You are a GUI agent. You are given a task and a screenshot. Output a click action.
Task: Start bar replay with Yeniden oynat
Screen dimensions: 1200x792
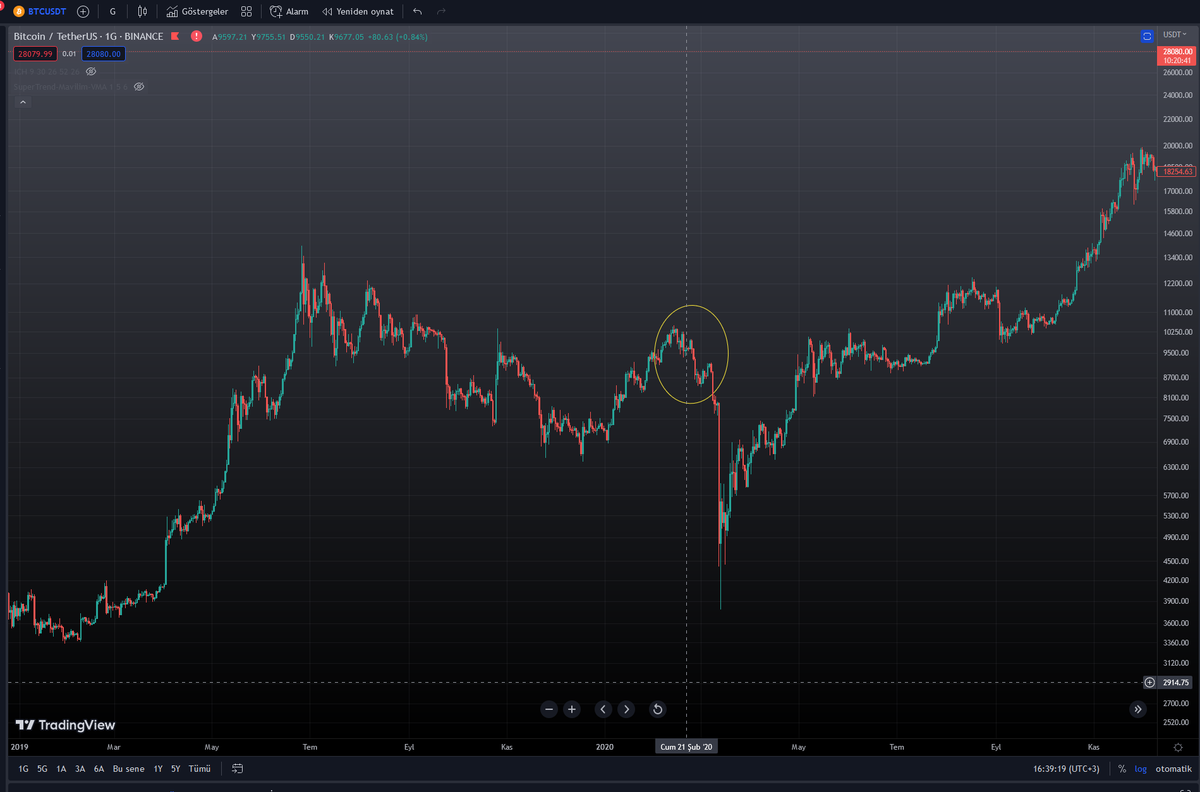pyautogui.click(x=358, y=11)
